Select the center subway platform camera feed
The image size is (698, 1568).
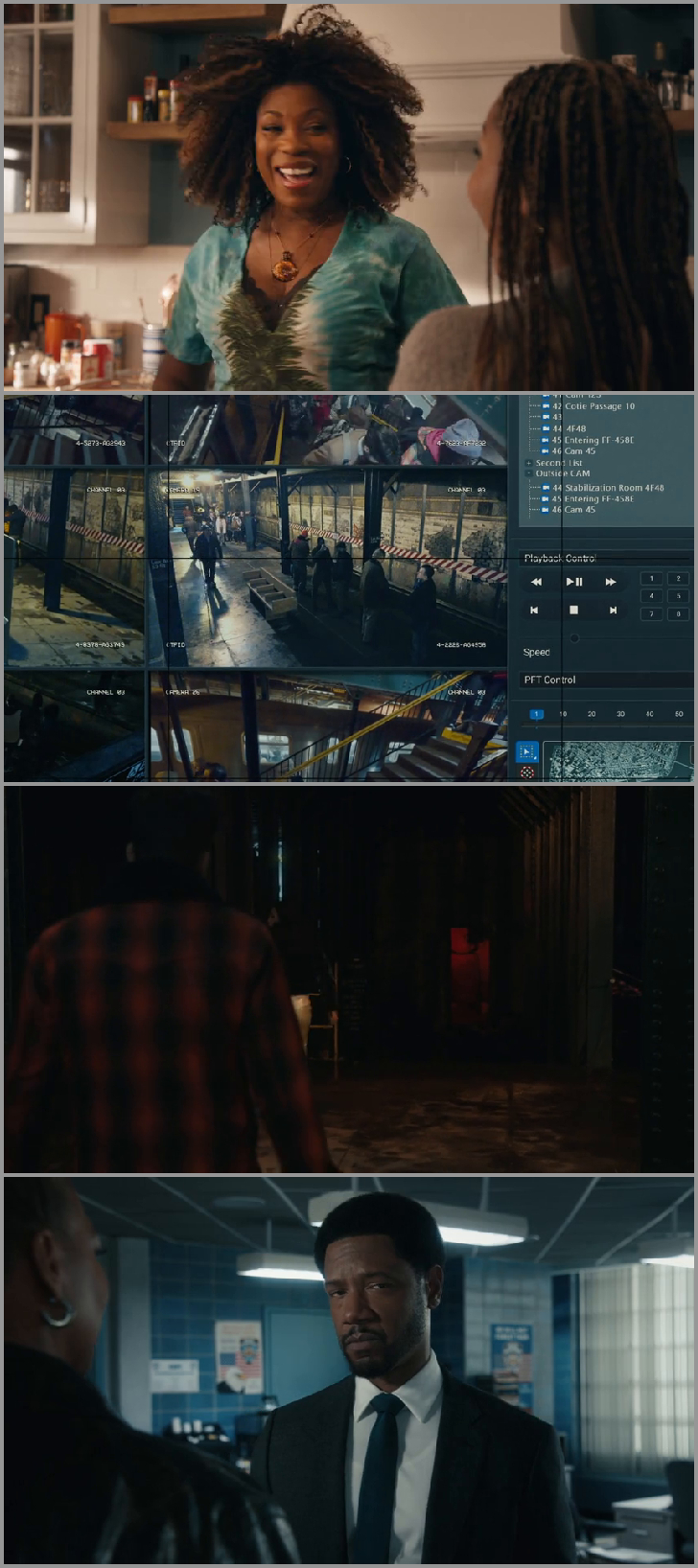click(x=326, y=565)
